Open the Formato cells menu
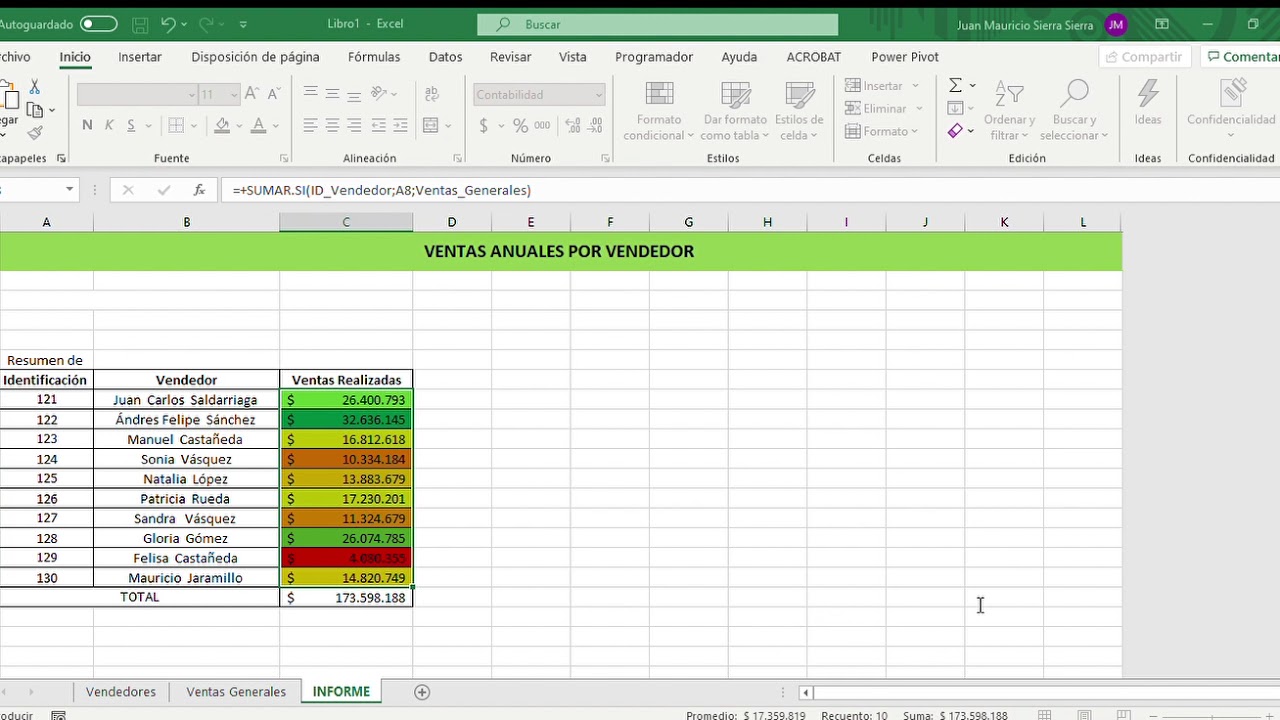The height and width of the screenshot is (720, 1280). pos(881,131)
